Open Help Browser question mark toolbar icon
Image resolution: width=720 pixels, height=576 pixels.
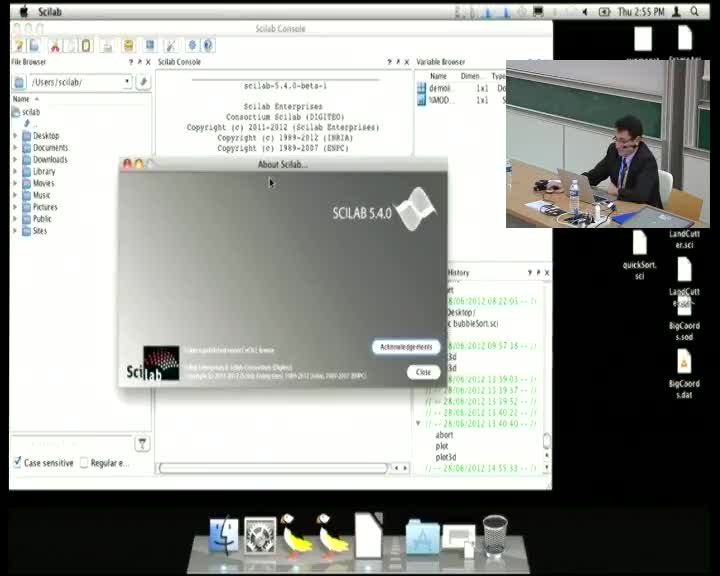click(x=208, y=45)
